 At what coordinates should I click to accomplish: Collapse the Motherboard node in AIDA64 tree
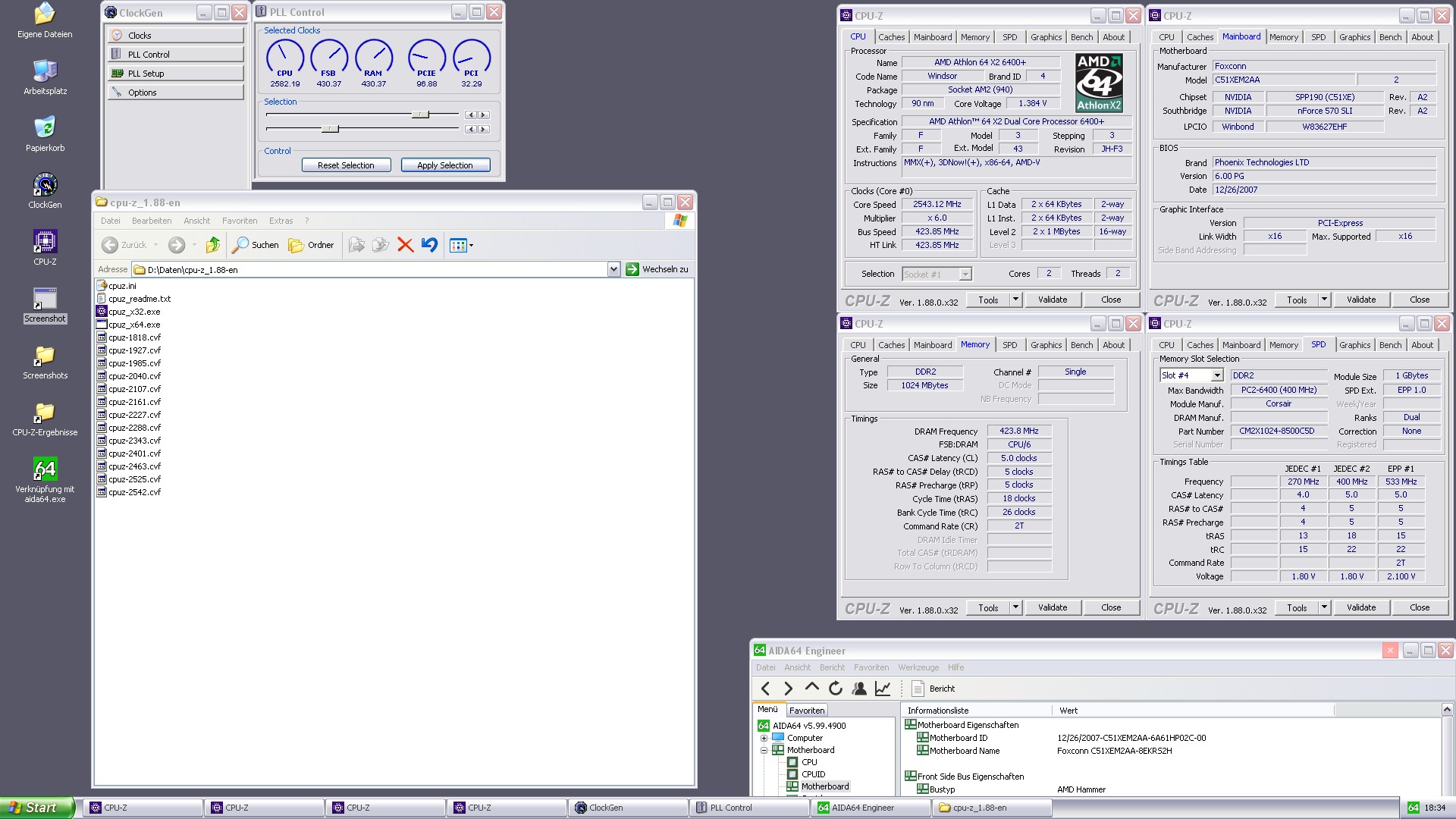(x=764, y=750)
